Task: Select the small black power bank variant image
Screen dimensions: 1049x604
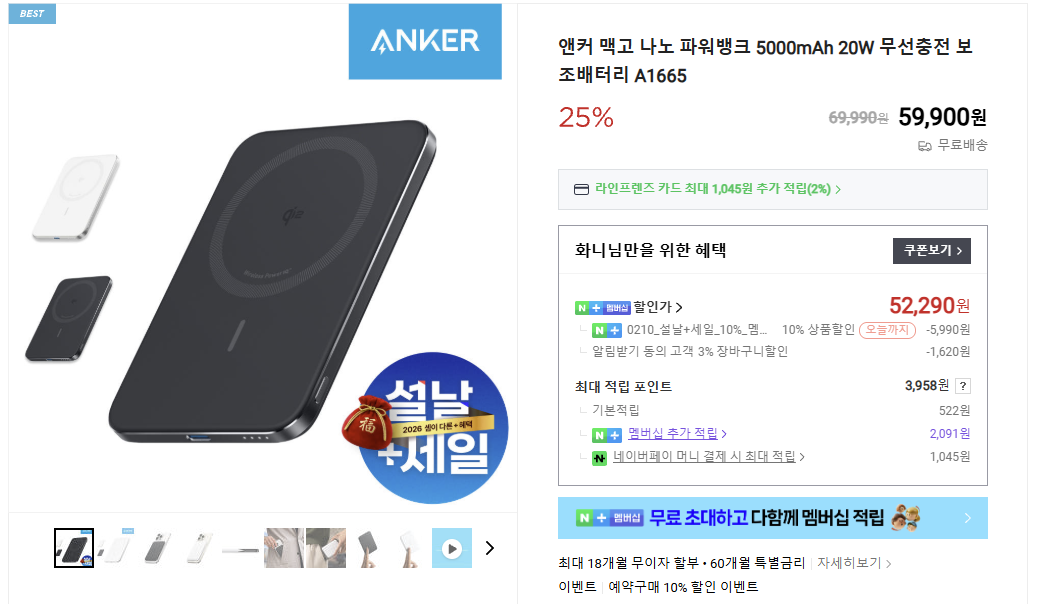Action: (69, 319)
